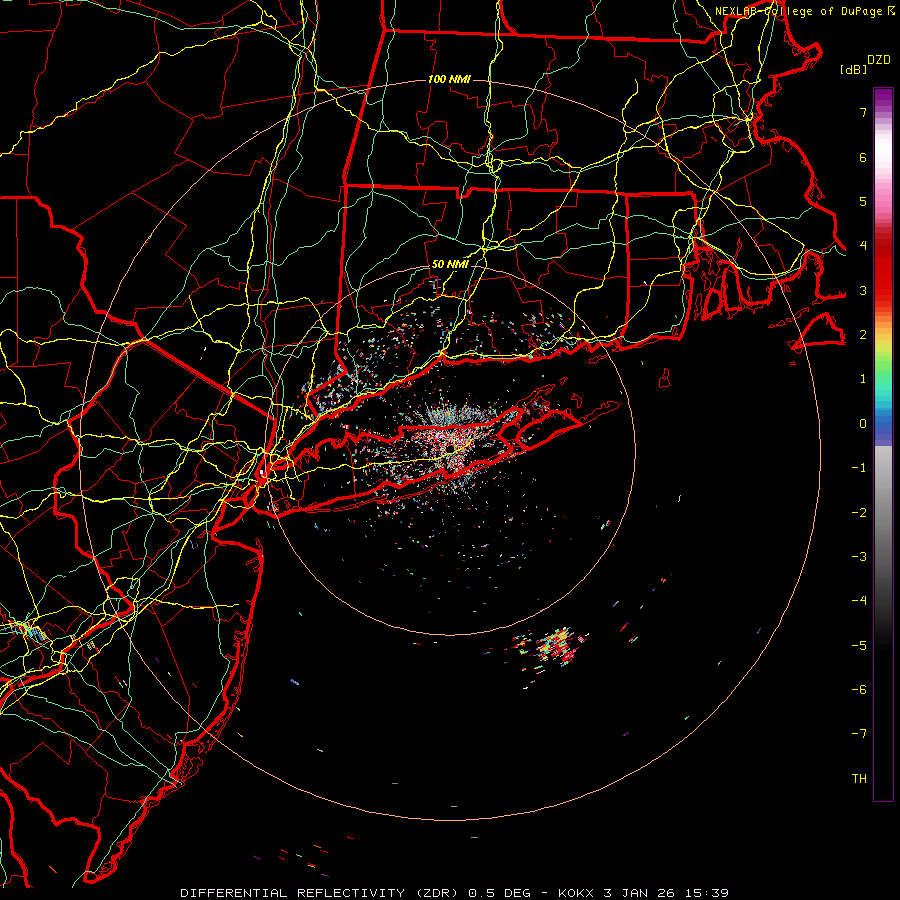Click the color scale tick label 6
The width and height of the screenshot is (900, 900).
pos(863,157)
